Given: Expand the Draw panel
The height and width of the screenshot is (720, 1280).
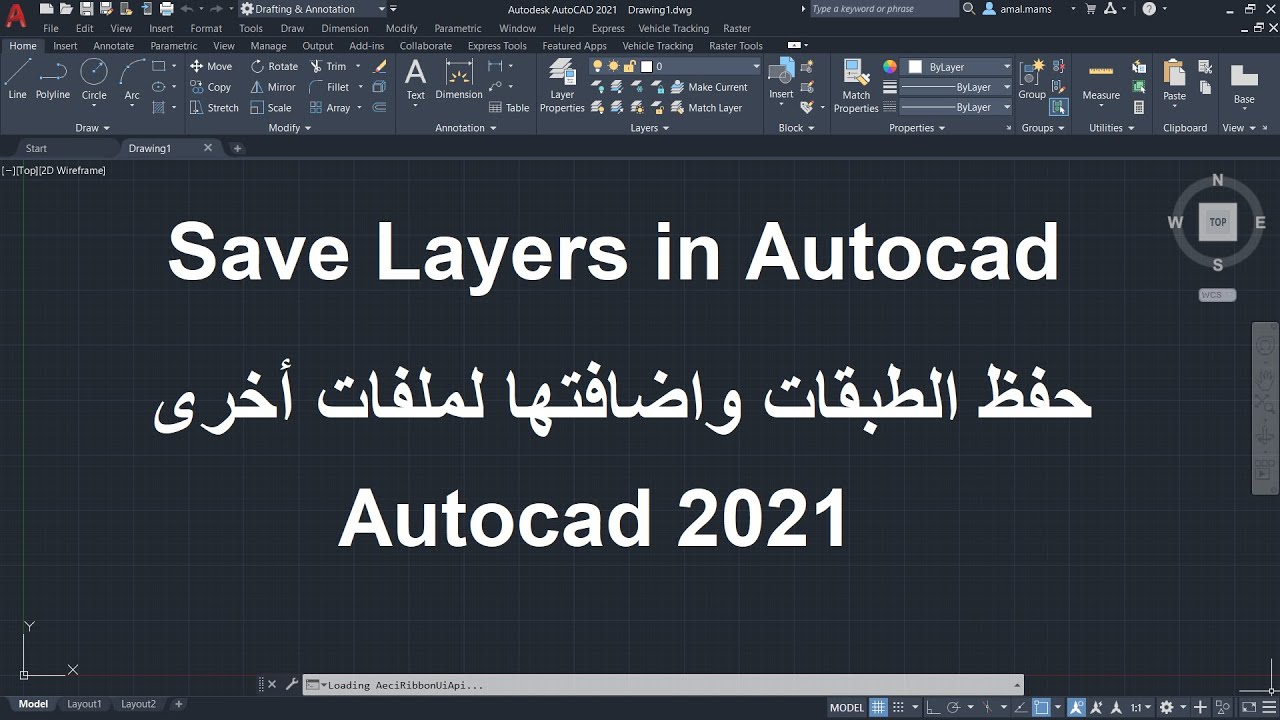Looking at the screenshot, I should click(x=92, y=128).
